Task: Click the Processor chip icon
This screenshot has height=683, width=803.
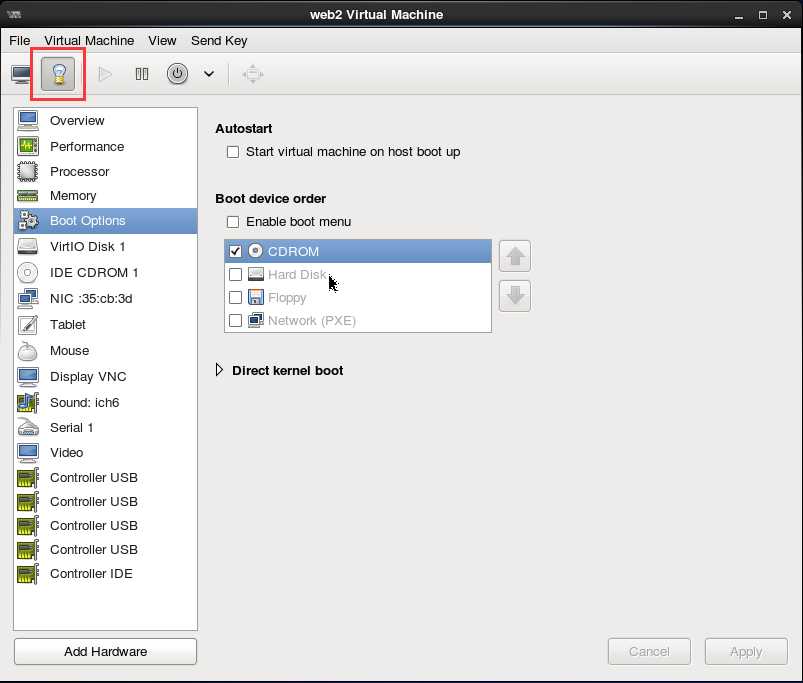Action: pyautogui.click(x=28, y=172)
